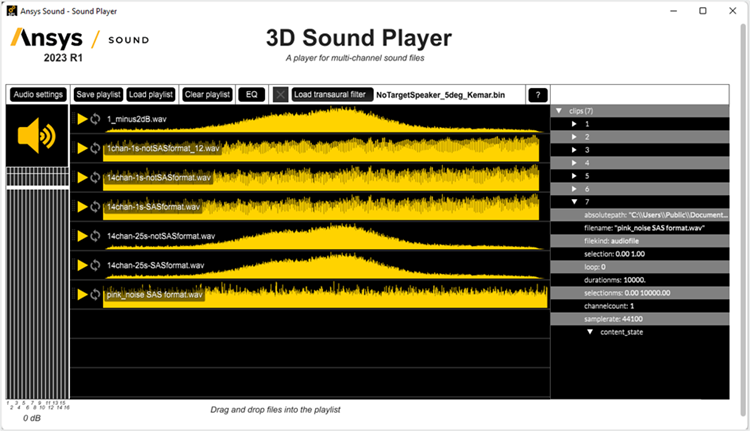
Task: Toggle the transaural filter X box
Action: click(x=281, y=95)
